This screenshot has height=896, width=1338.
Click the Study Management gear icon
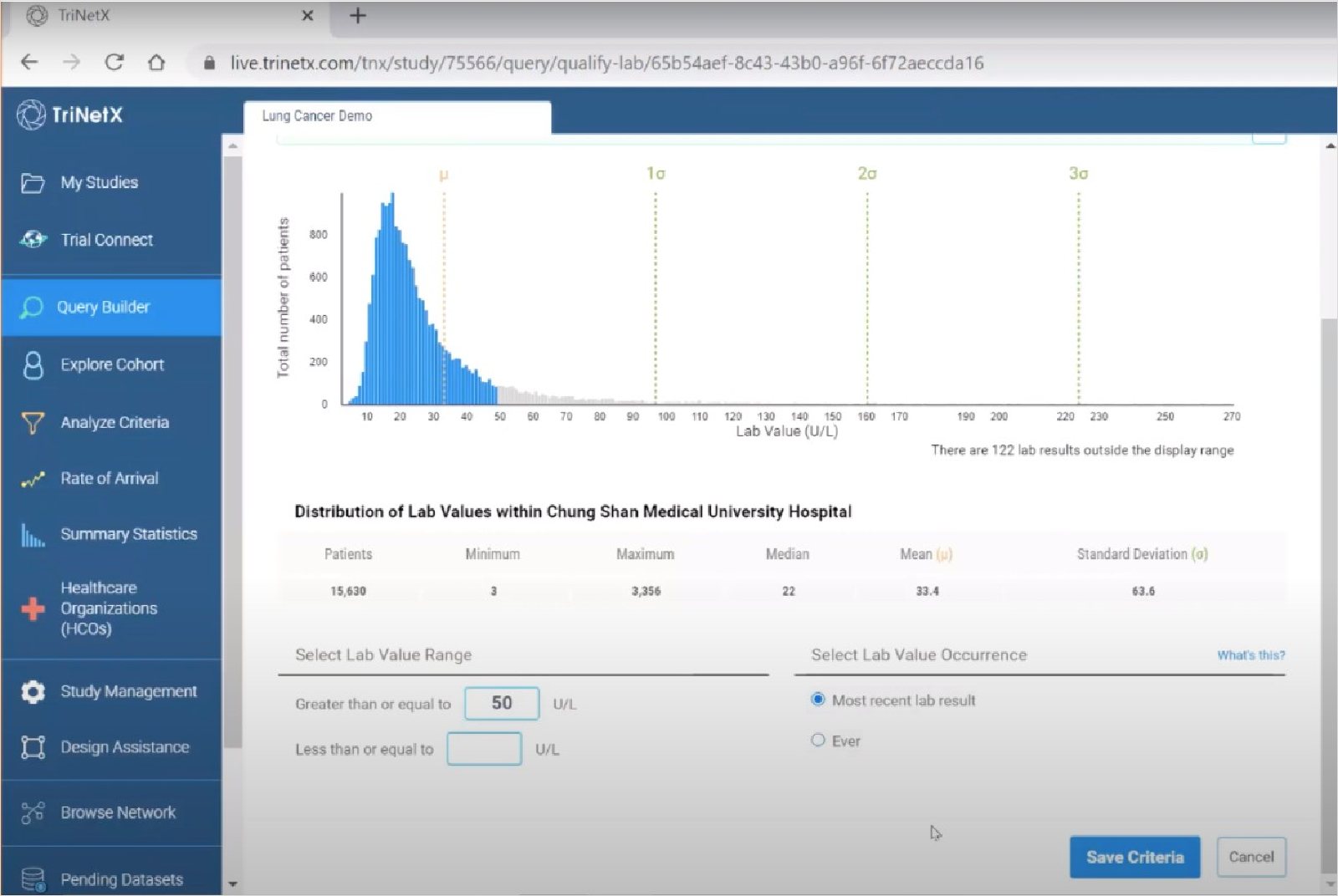coord(33,692)
